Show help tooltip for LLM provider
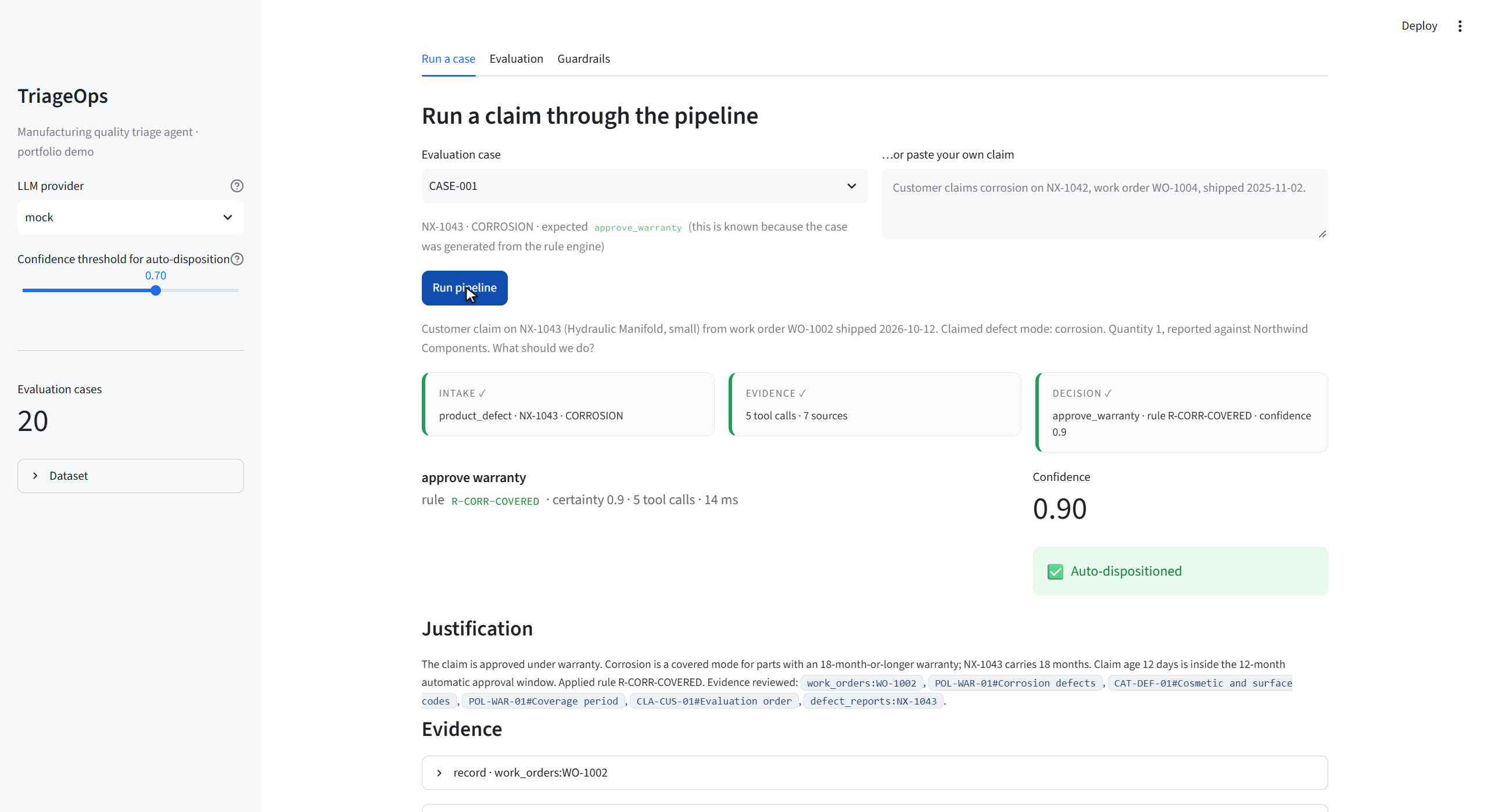The width and height of the screenshot is (1488, 812). pos(236,186)
